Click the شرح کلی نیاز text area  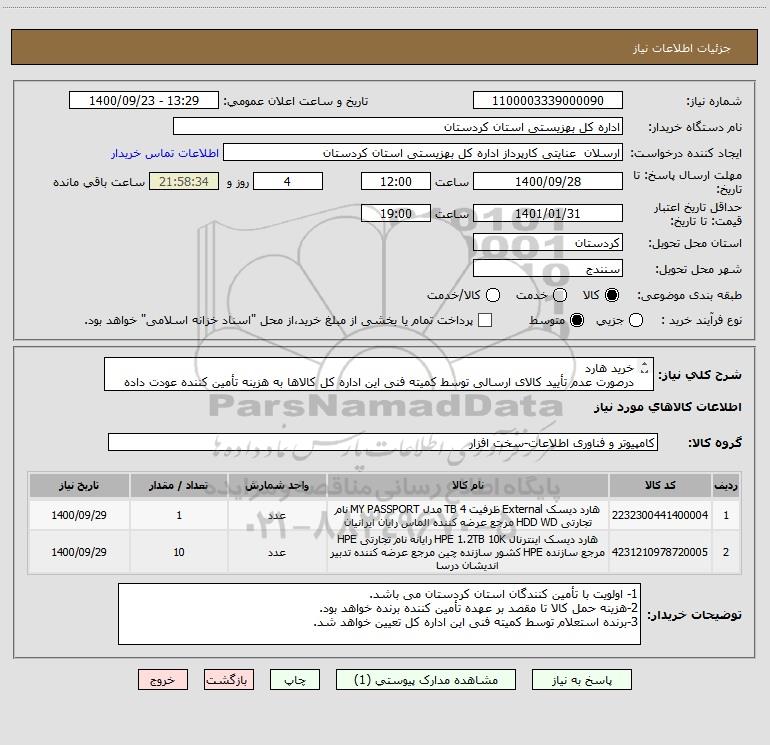(379, 375)
